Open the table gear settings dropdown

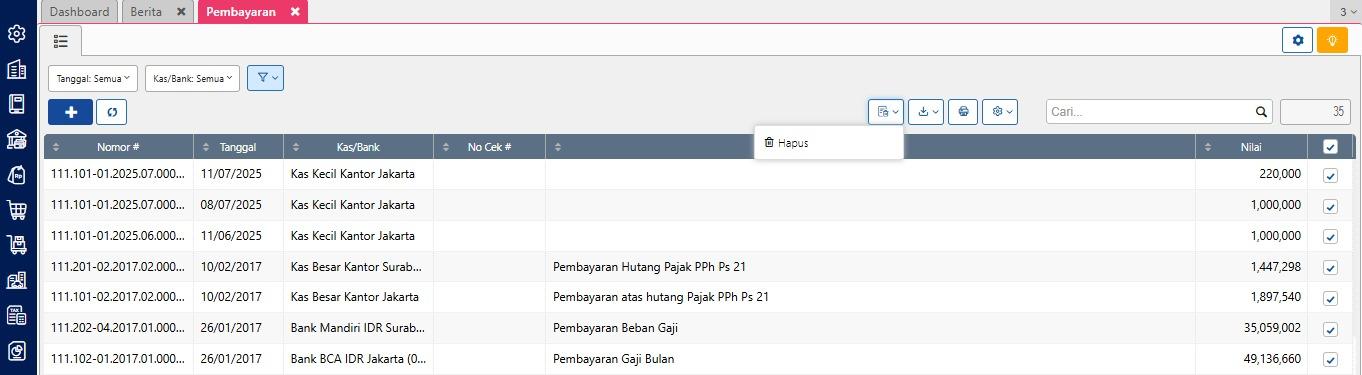click(x=1000, y=112)
